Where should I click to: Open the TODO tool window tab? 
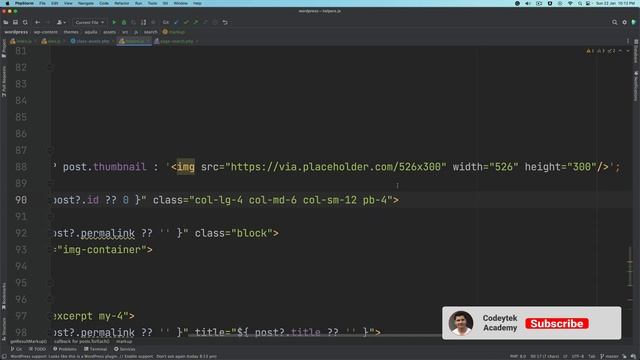click(37, 349)
